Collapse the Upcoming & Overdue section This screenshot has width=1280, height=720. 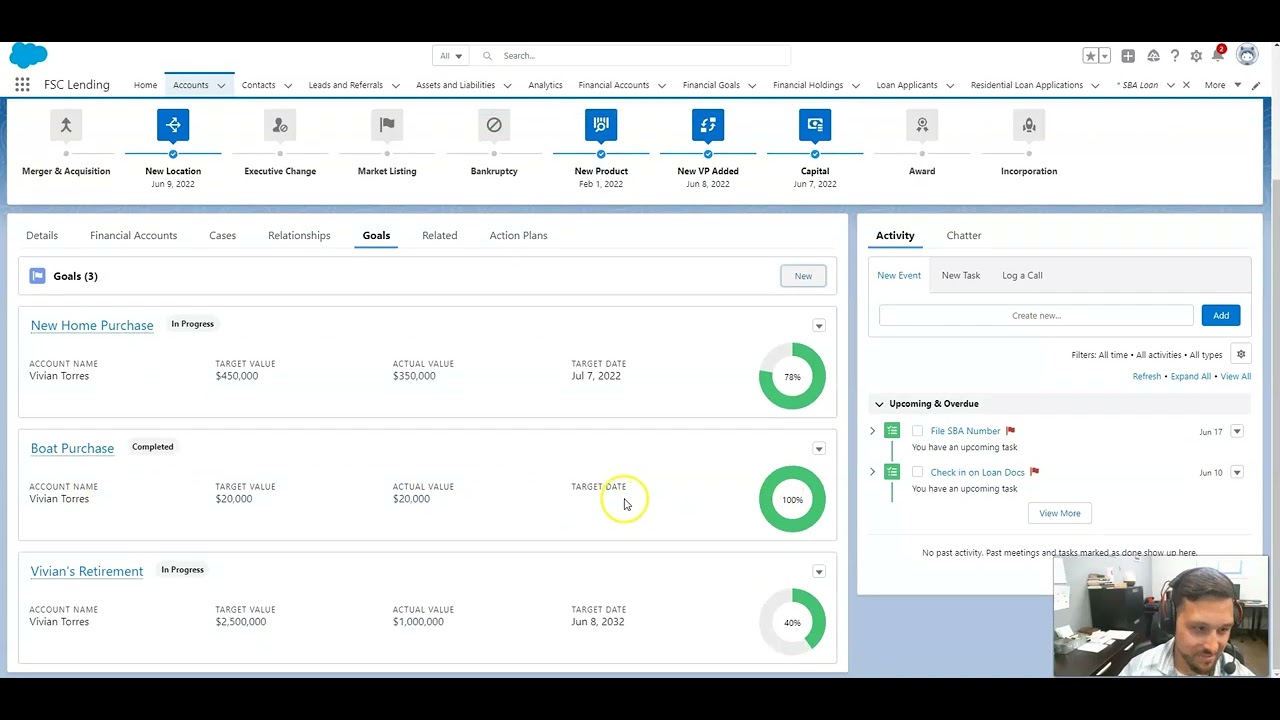(x=879, y=404)
